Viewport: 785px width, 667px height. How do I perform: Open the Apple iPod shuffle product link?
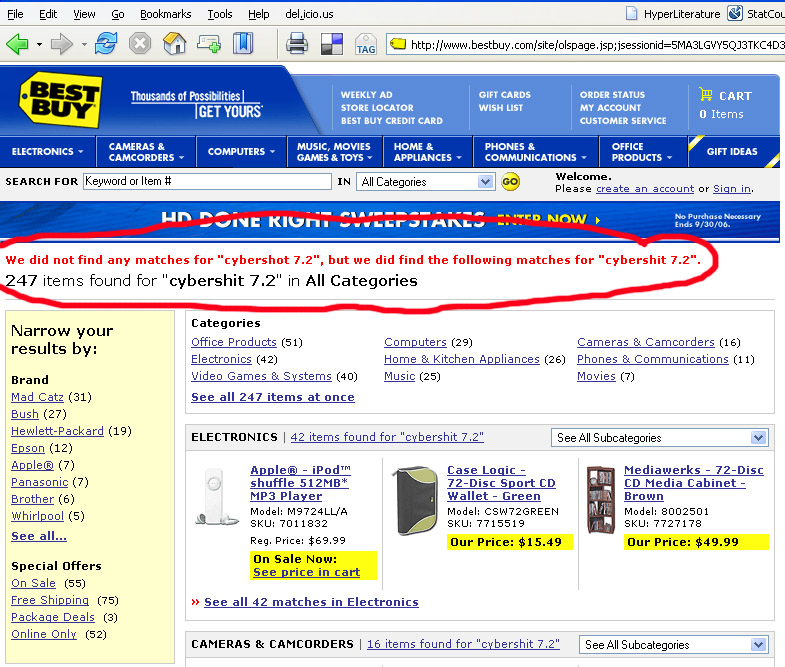300,483
